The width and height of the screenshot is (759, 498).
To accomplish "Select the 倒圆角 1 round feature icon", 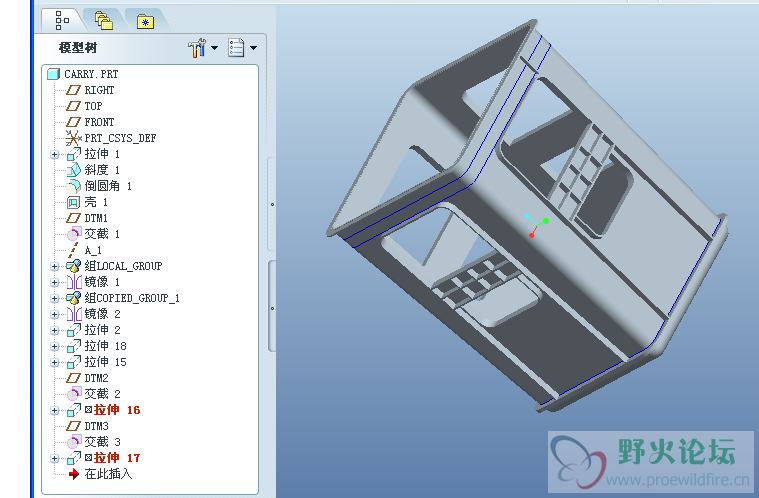I will tap(74, 186).
